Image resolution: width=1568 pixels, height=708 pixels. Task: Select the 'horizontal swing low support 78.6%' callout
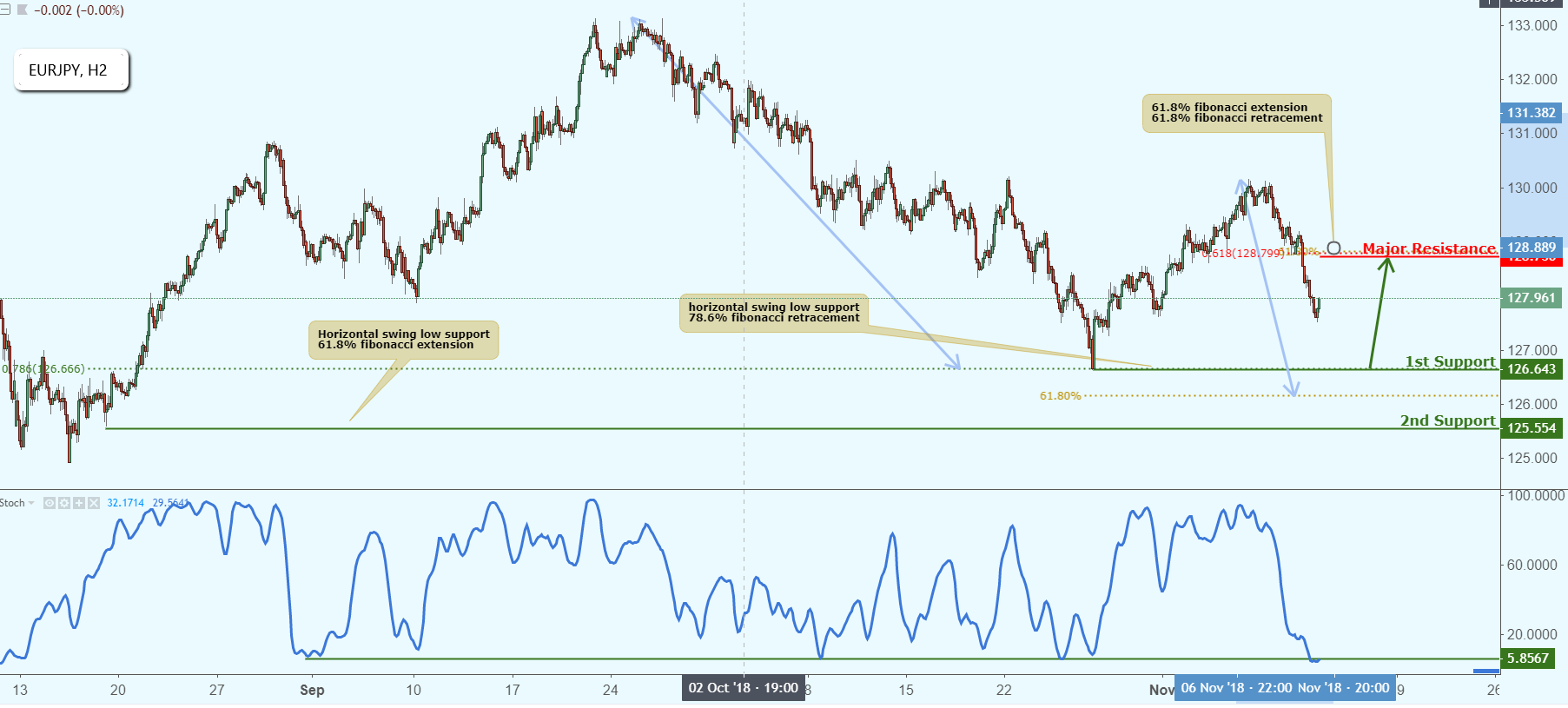[x=773, y=313]
